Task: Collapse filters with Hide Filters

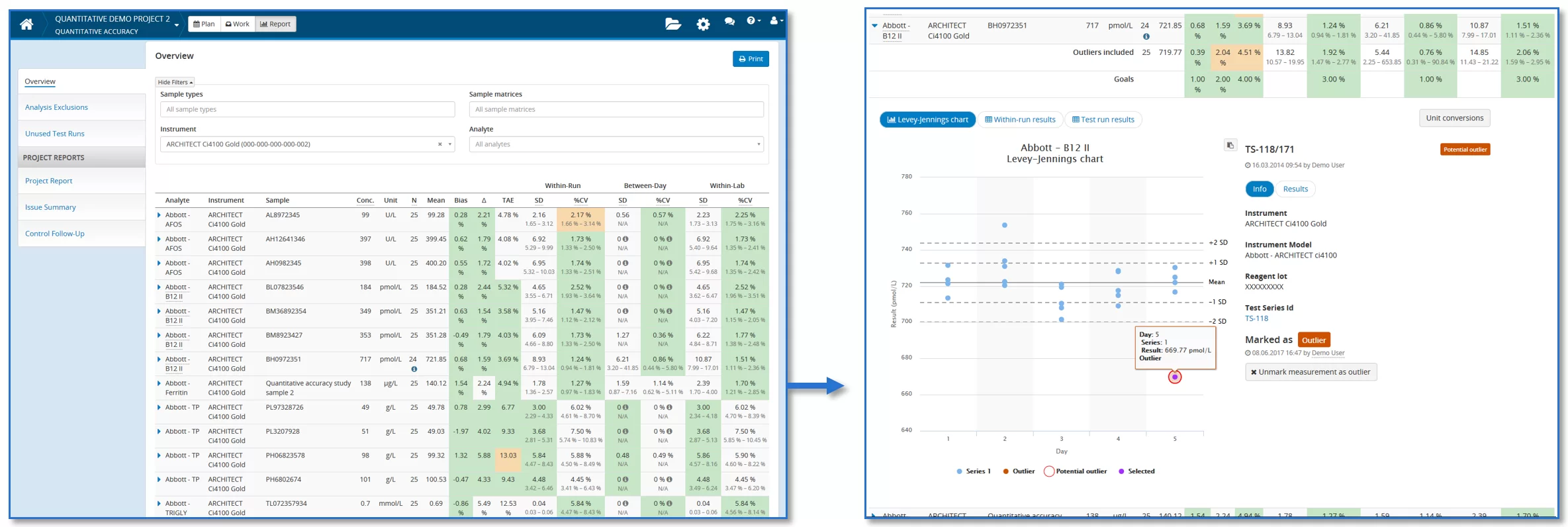Action: (175, 82)
